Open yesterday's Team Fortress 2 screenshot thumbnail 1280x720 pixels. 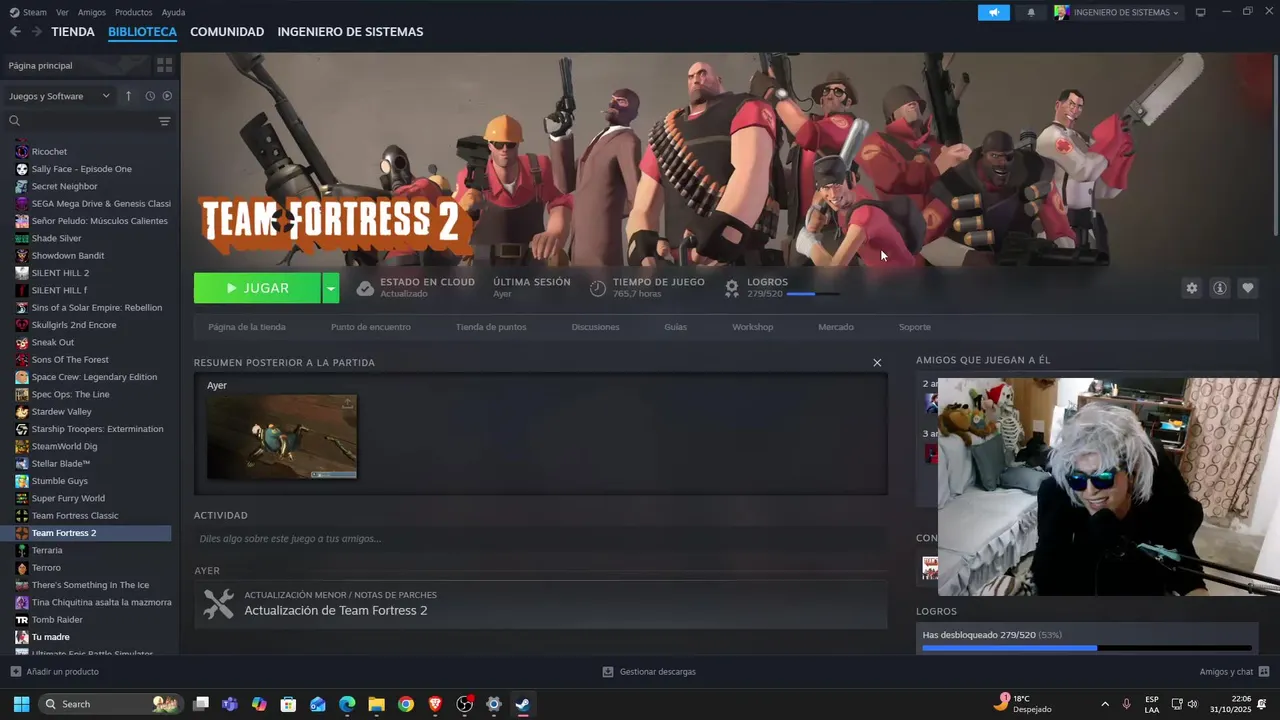click(282, 437)
